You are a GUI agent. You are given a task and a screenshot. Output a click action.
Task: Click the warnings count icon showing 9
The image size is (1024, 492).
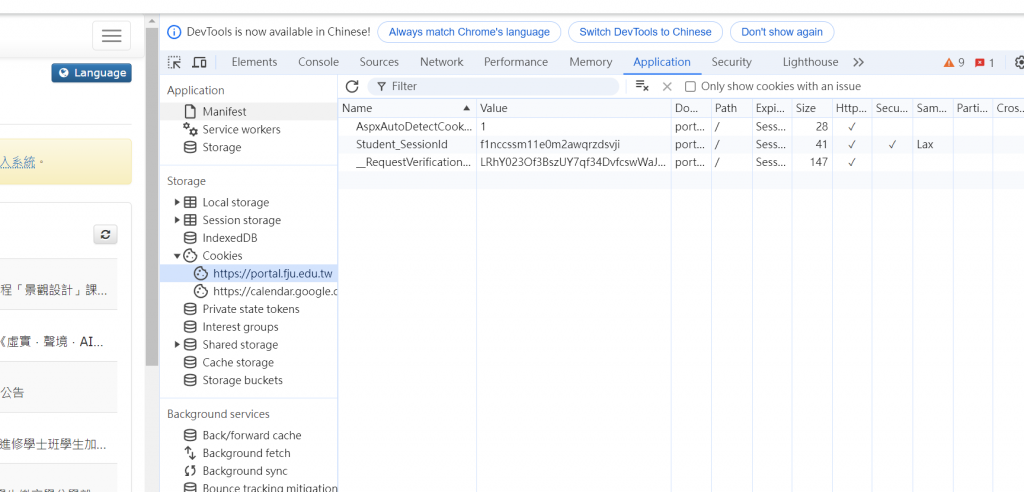(954, 63)
